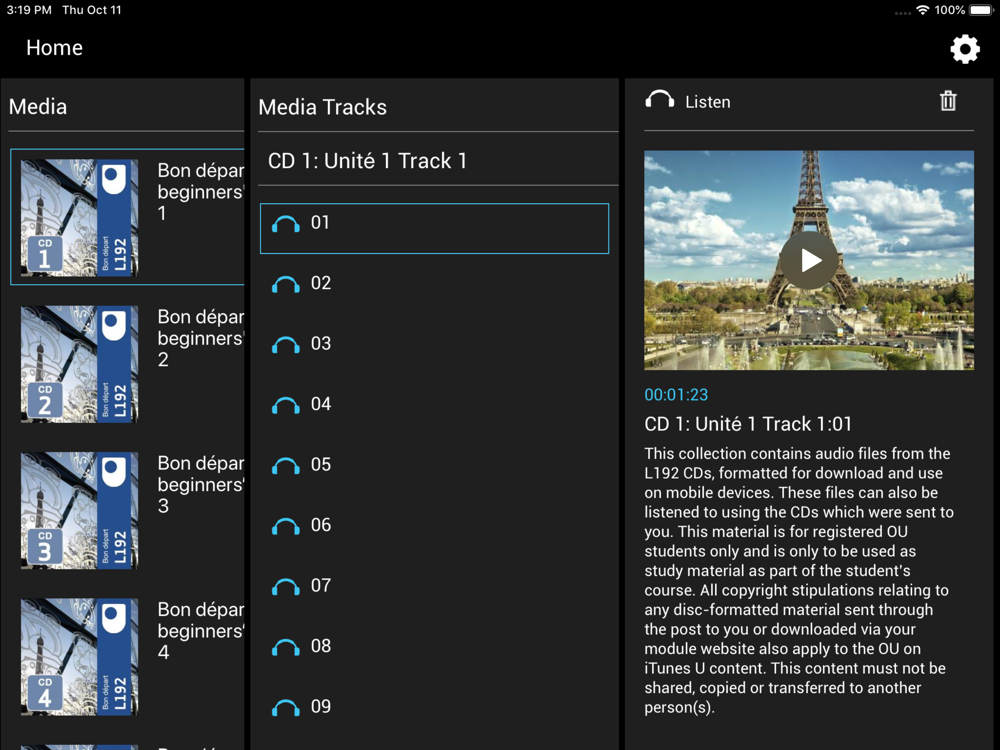Image resolution: width=1000 pixels, height=750 pixels.
Task: Go to Home in the top bar
Action: pyautogui.click(x=54, y=48)
